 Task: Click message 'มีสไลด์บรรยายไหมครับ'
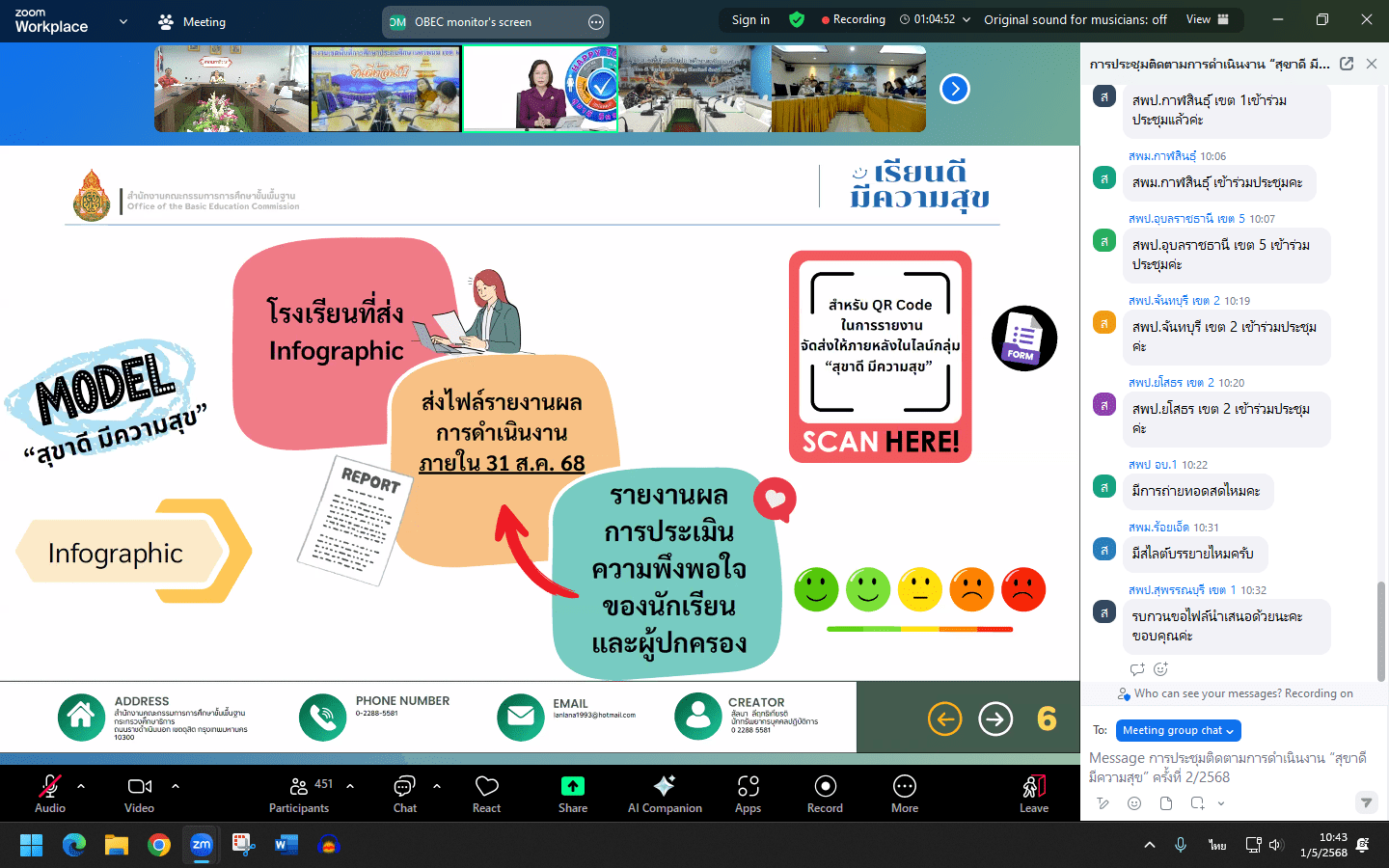(x=1193, y=554)
